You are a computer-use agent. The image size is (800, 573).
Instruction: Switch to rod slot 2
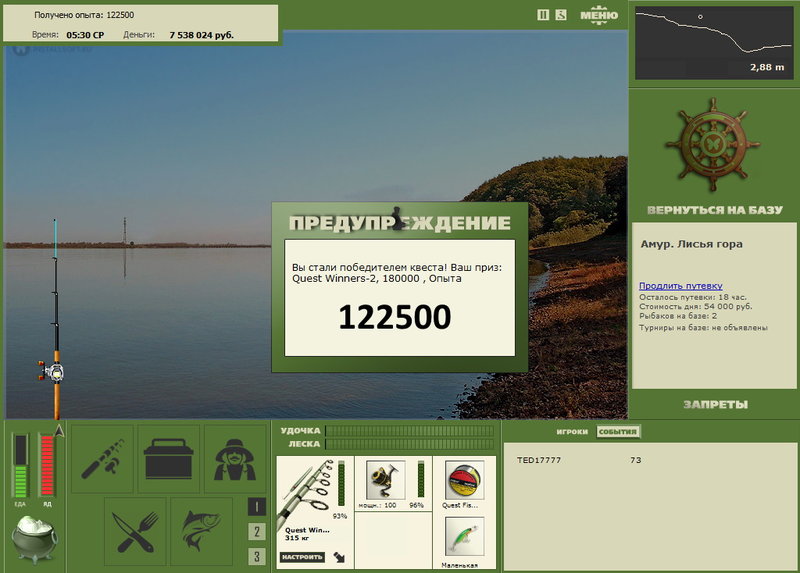click(x=257, y=532)
